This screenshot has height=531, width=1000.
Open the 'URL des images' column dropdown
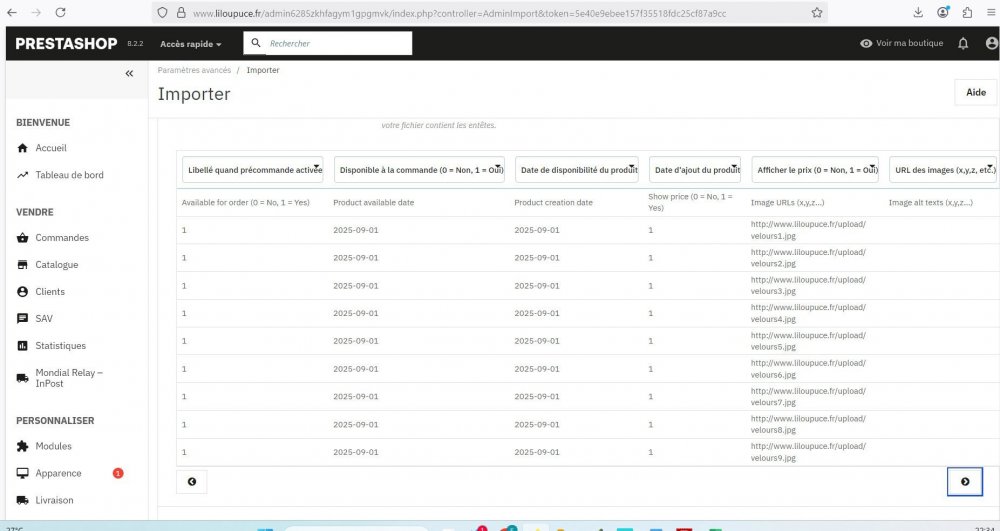pyautogui.click(x=943, y=170)
